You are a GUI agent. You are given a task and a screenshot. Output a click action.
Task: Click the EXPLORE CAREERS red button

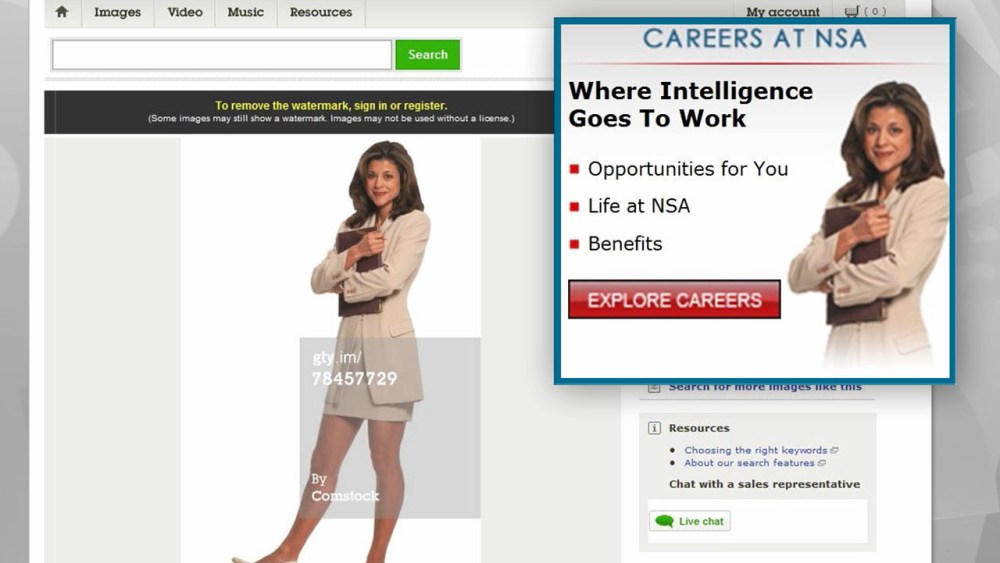coord(674,299)
